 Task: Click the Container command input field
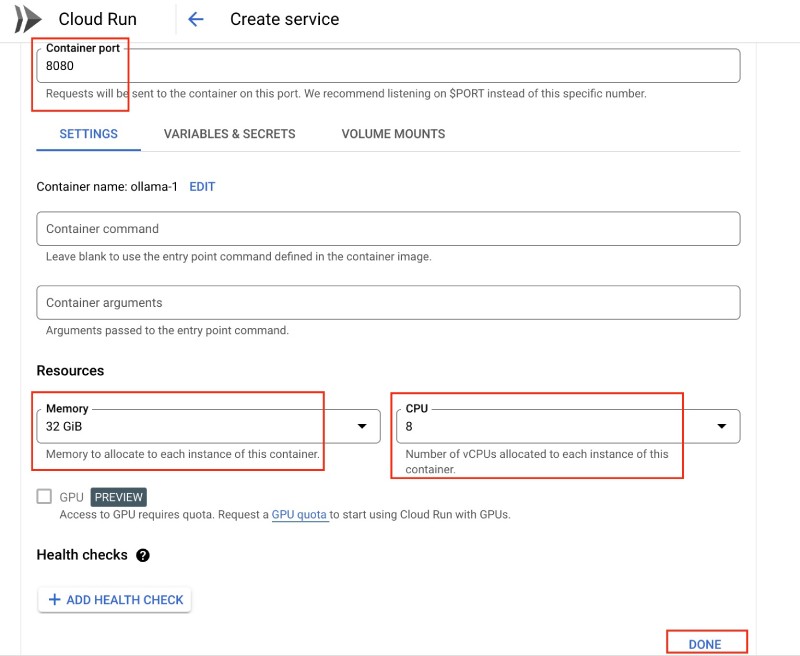pos(388,228)
